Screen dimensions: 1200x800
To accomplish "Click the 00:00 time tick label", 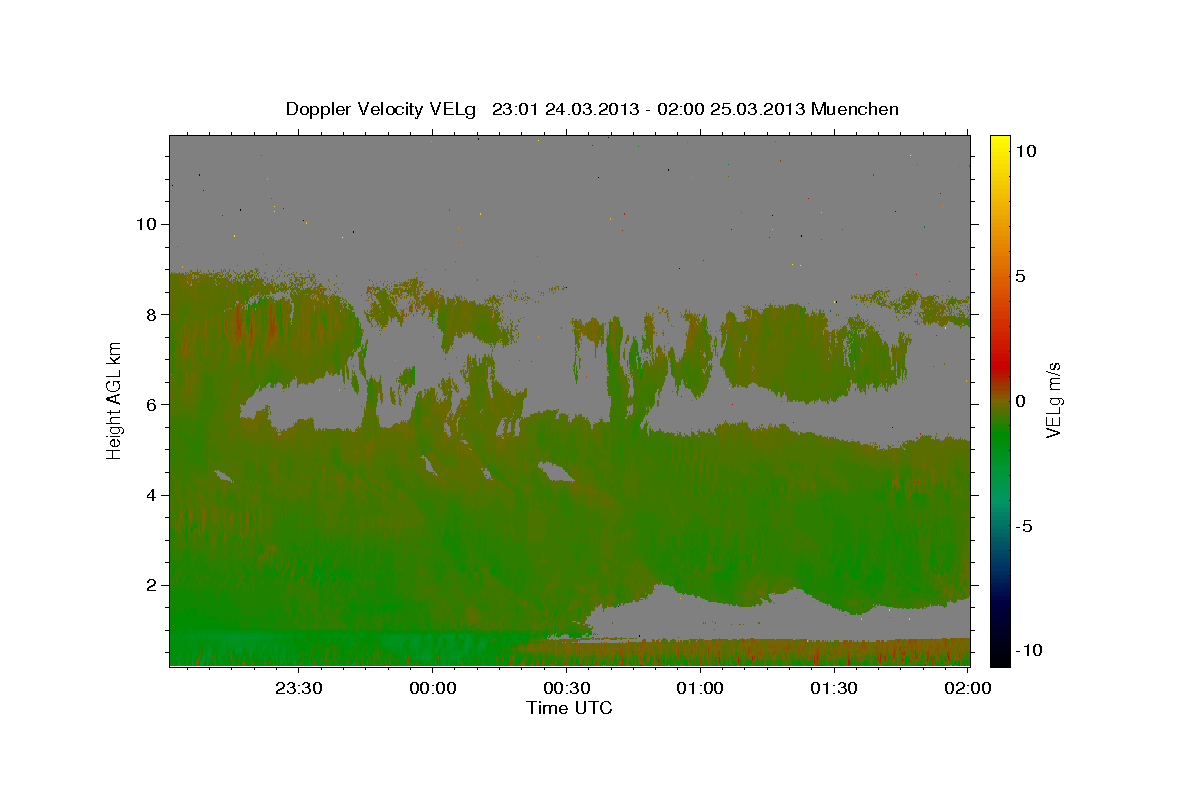I will (x=433, y=688).
